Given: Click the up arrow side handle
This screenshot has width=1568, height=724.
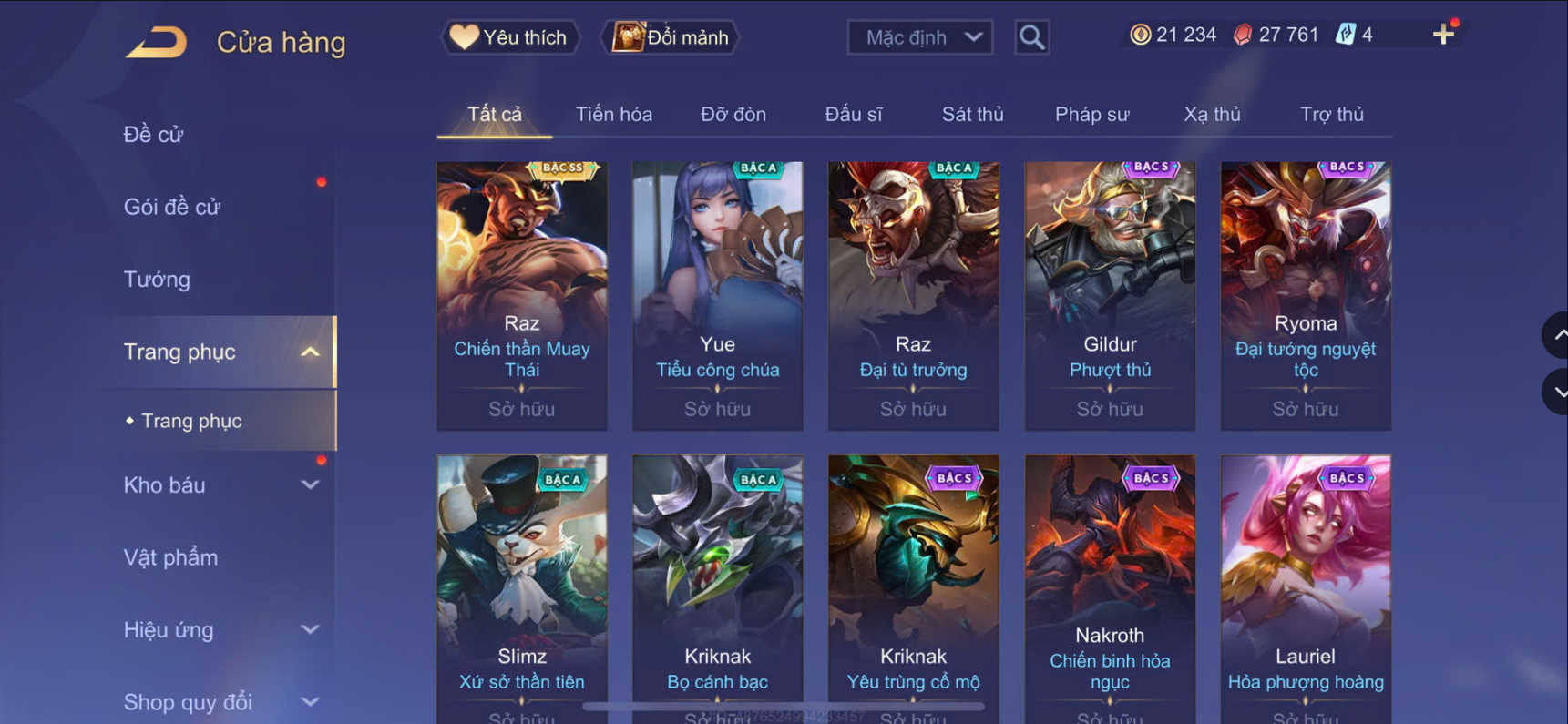Looking at the screenshot, I should pos(1556,335).
